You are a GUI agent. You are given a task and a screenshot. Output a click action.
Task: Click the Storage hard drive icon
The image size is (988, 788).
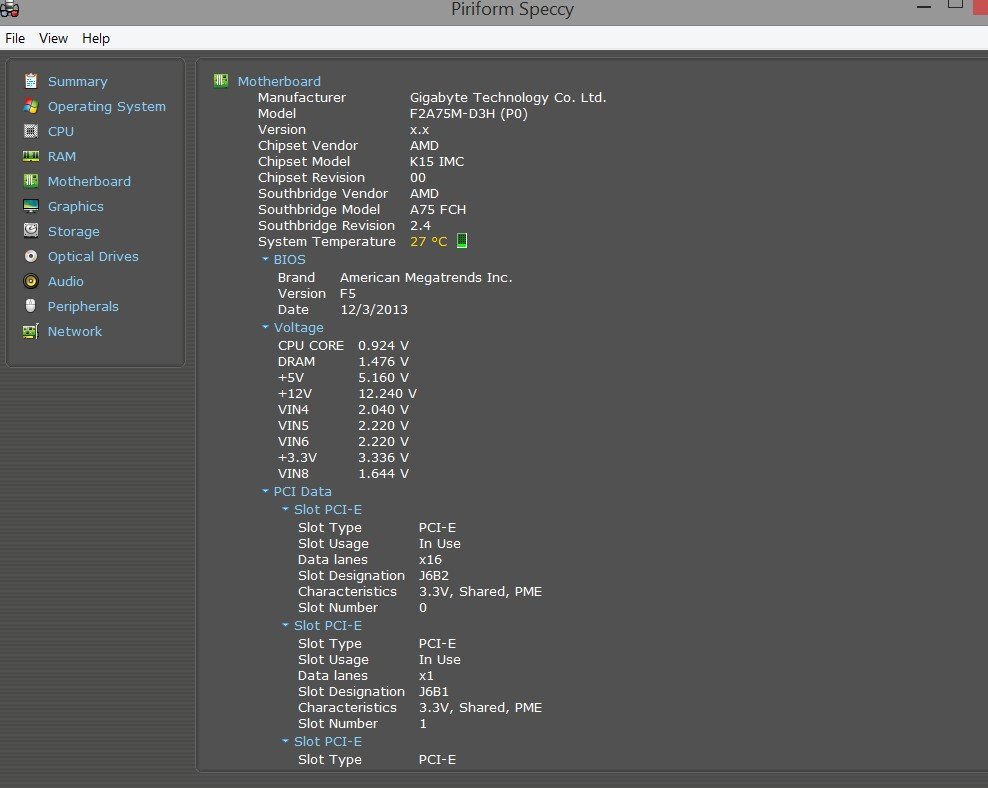pyautogui.click(x=31, y=231)
